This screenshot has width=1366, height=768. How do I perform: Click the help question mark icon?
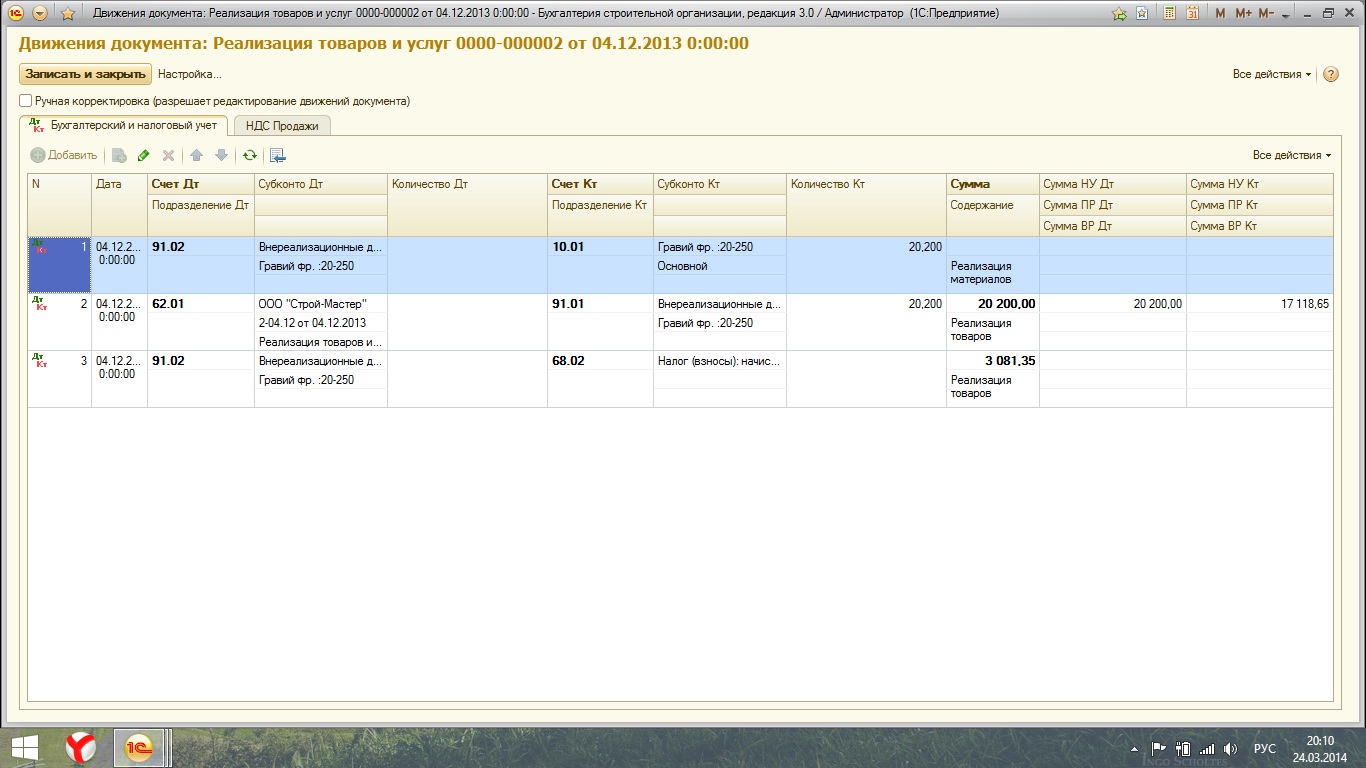[x=1330, y=74]
